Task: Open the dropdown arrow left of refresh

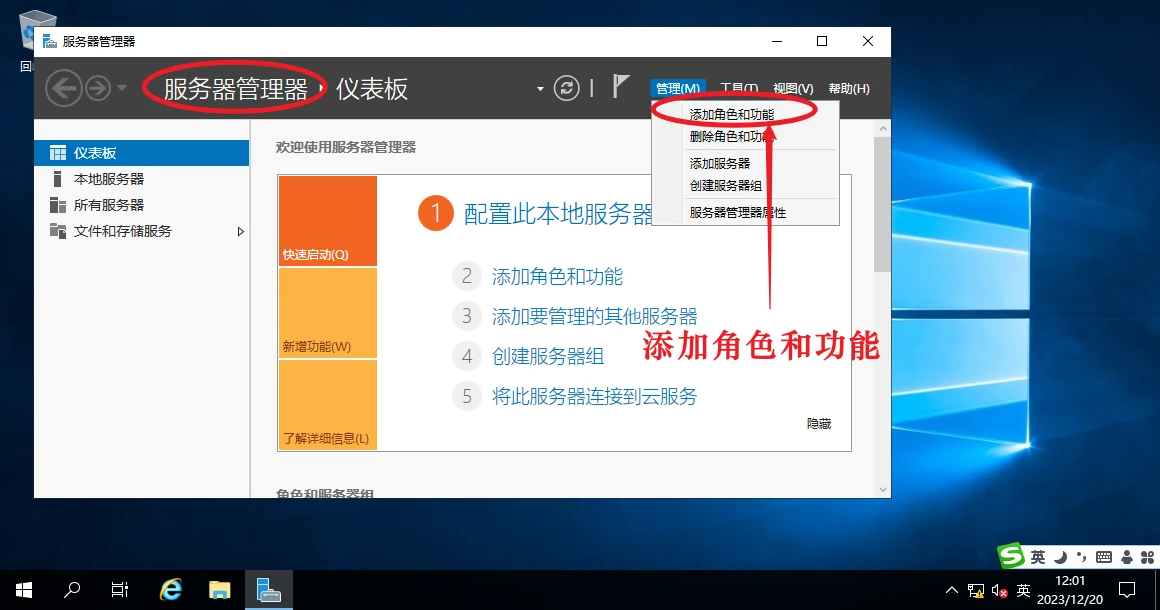Action: point(540,89)
